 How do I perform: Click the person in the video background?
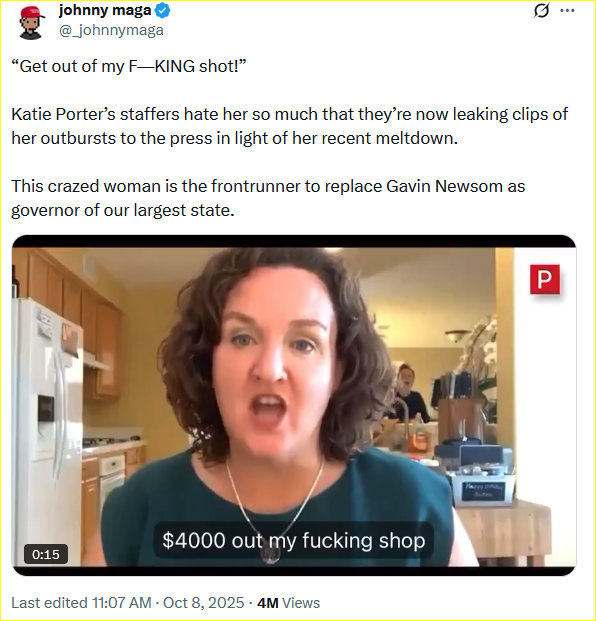407,394
